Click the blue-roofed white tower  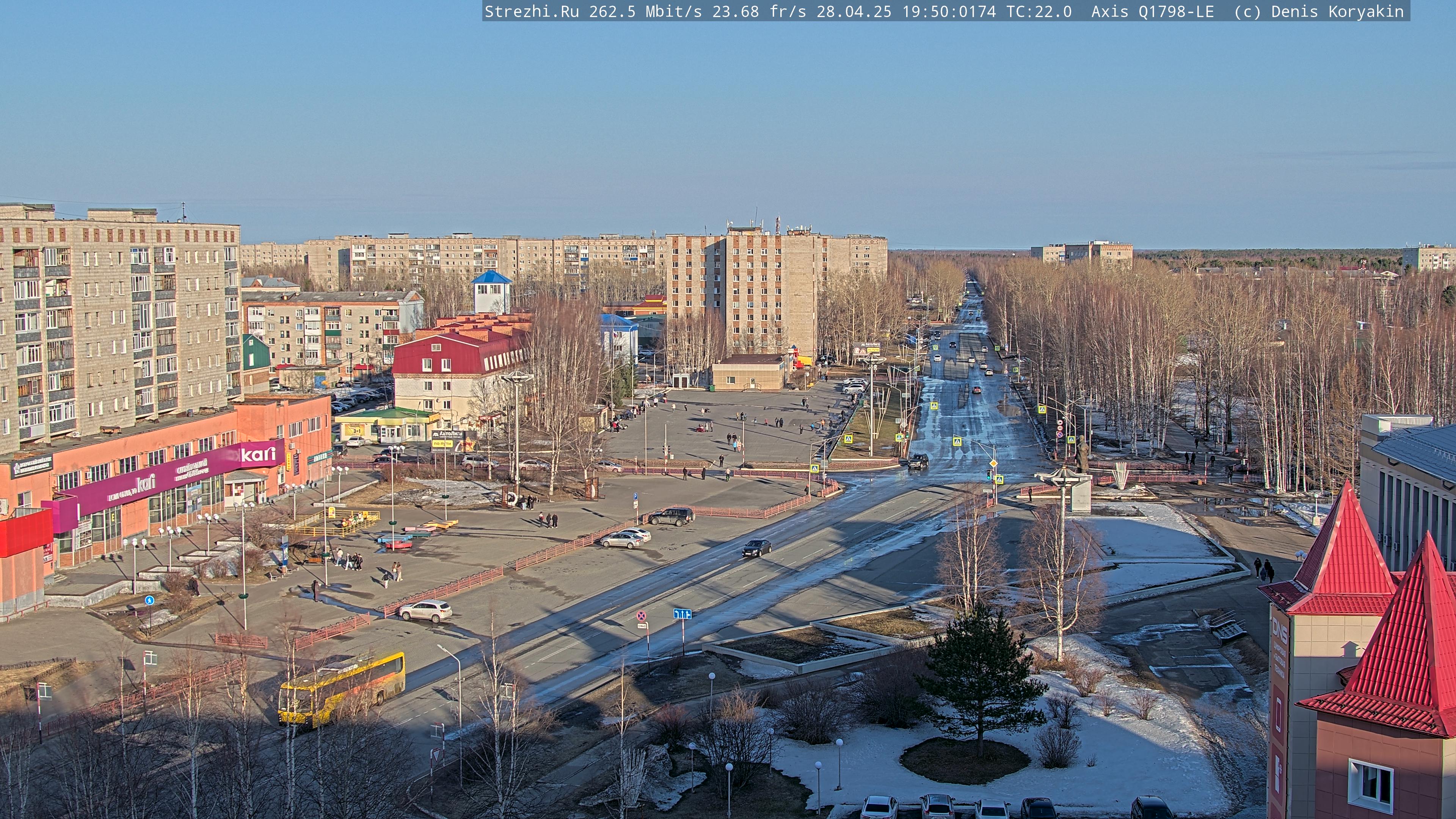tap(492, 292)
